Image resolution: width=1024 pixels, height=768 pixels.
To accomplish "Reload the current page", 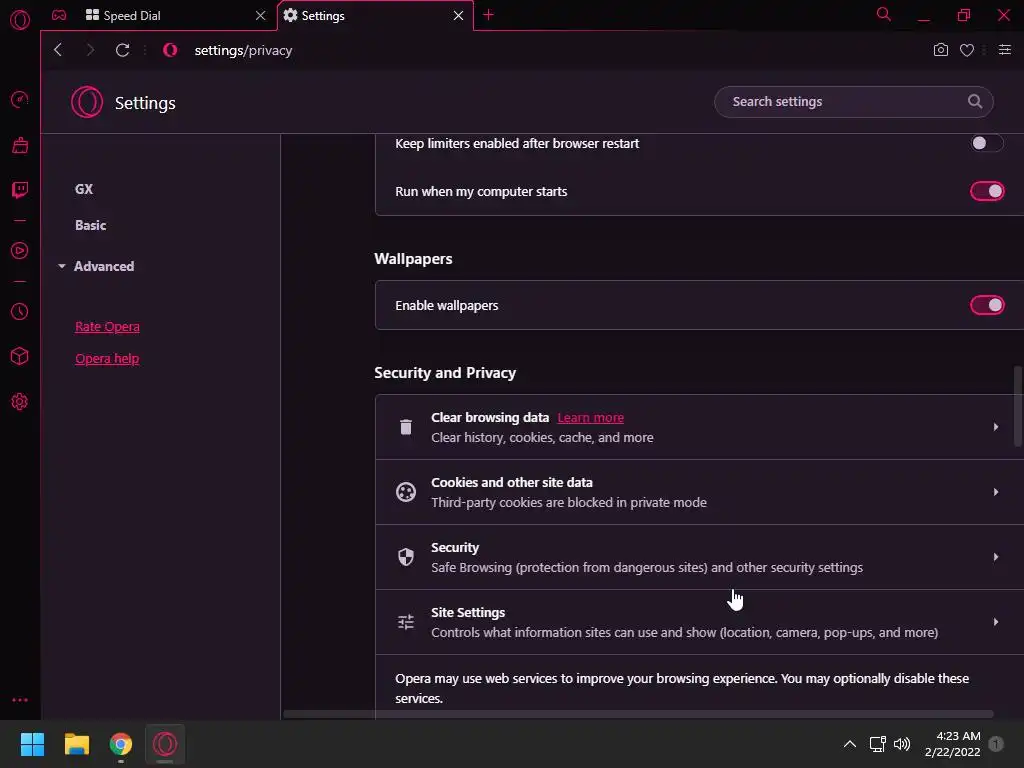I will (122, 50).
